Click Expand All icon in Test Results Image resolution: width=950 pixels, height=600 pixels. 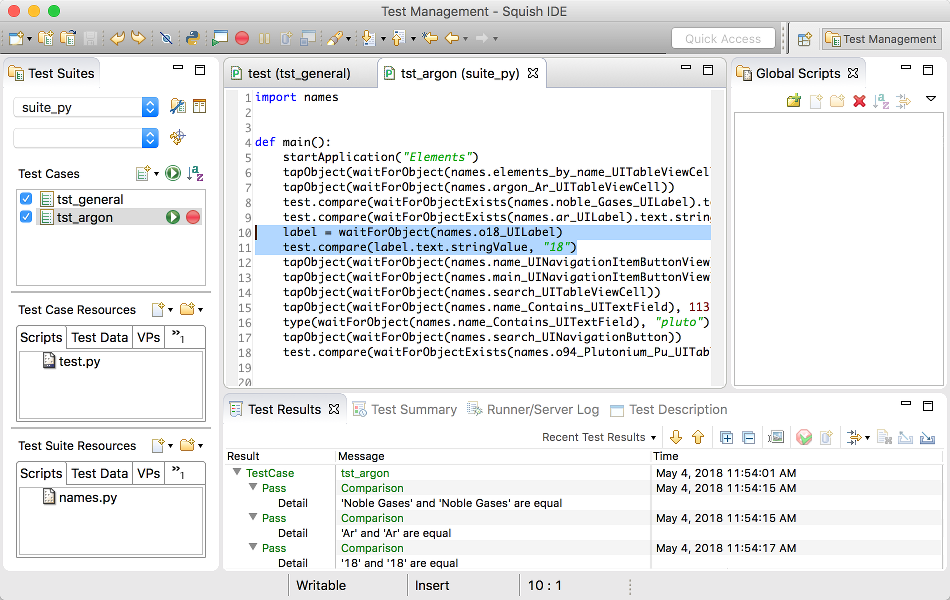click(727, 437)
